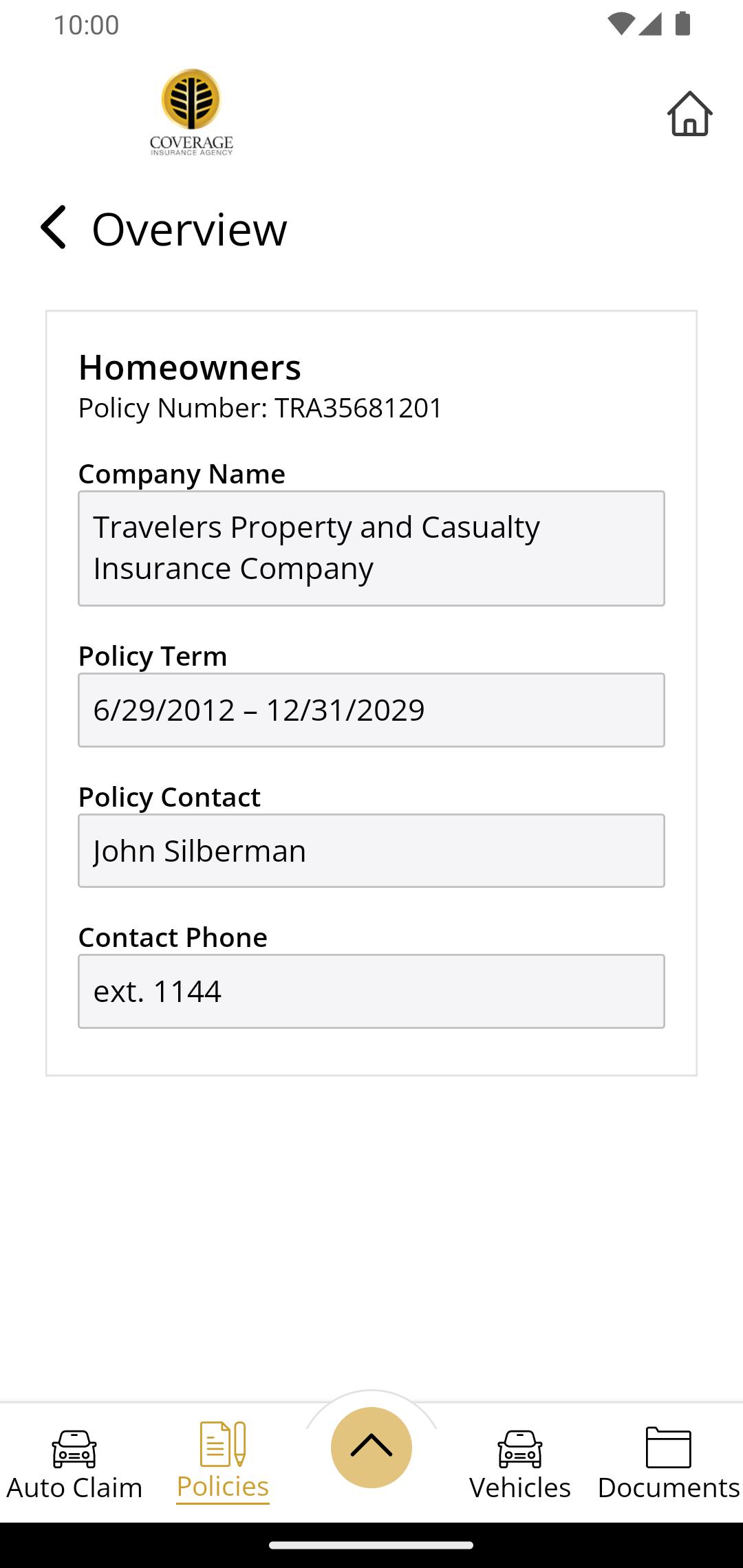This screenshot has height=1568, width=743.
Task: Tap the Overview page title
Action: click(189, 229)
